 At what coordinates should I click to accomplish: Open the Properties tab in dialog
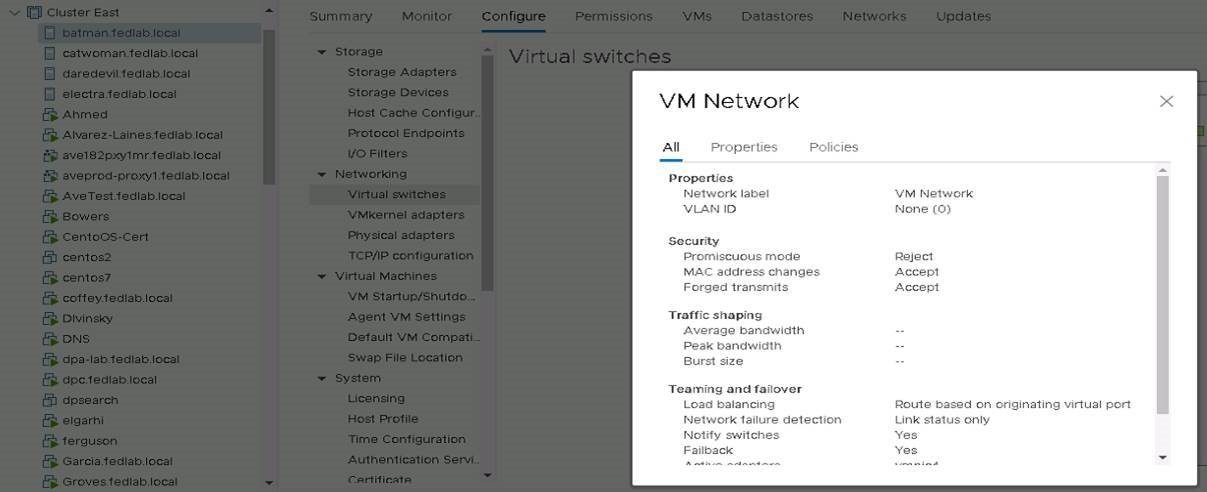(x=744, y=147)
